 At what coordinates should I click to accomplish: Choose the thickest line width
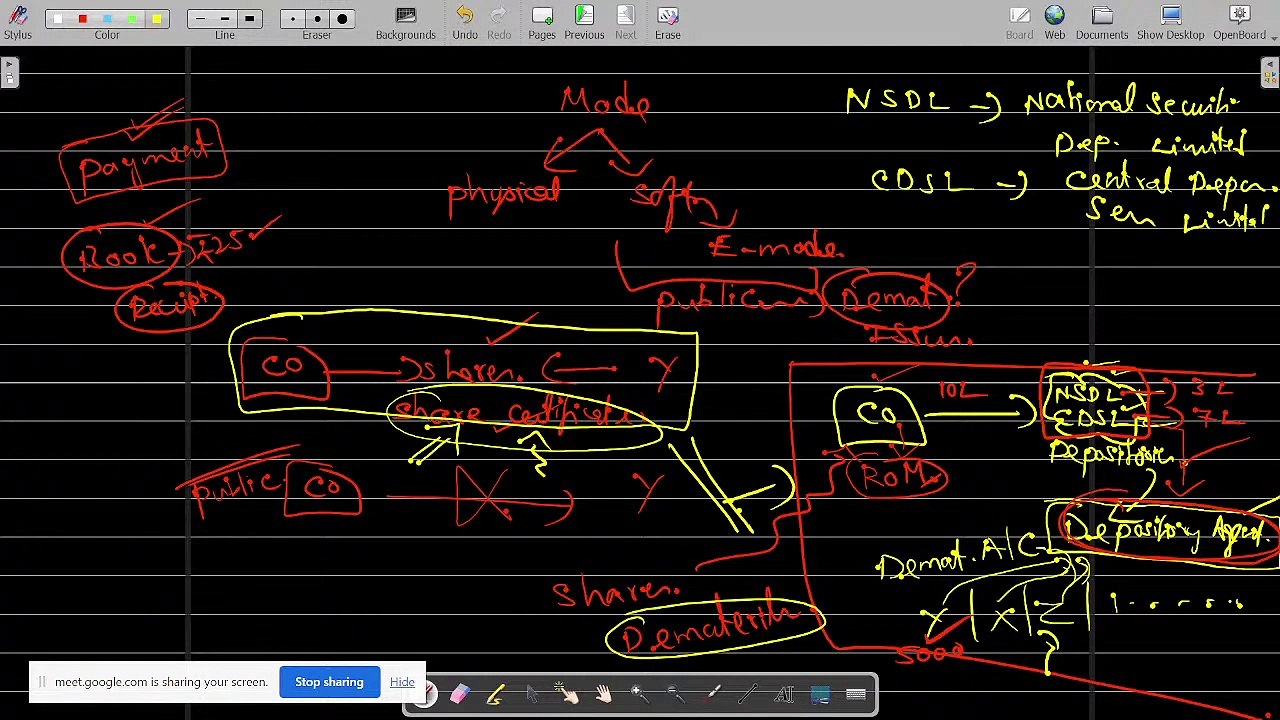coord(249,19)
